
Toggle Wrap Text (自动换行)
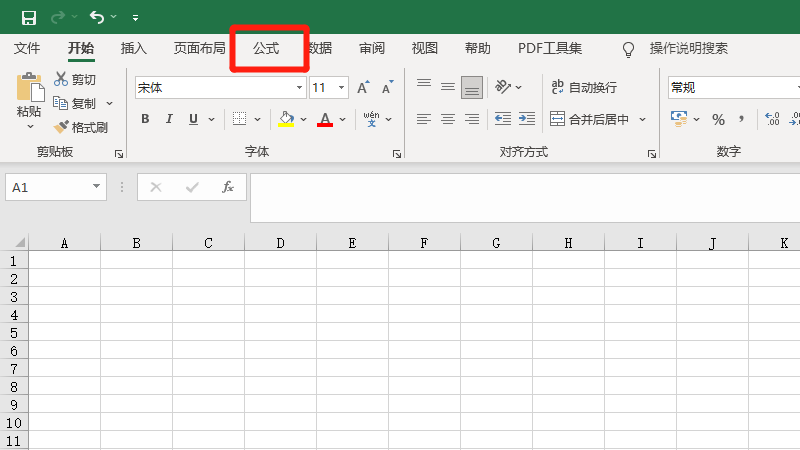tap(584, 88)
